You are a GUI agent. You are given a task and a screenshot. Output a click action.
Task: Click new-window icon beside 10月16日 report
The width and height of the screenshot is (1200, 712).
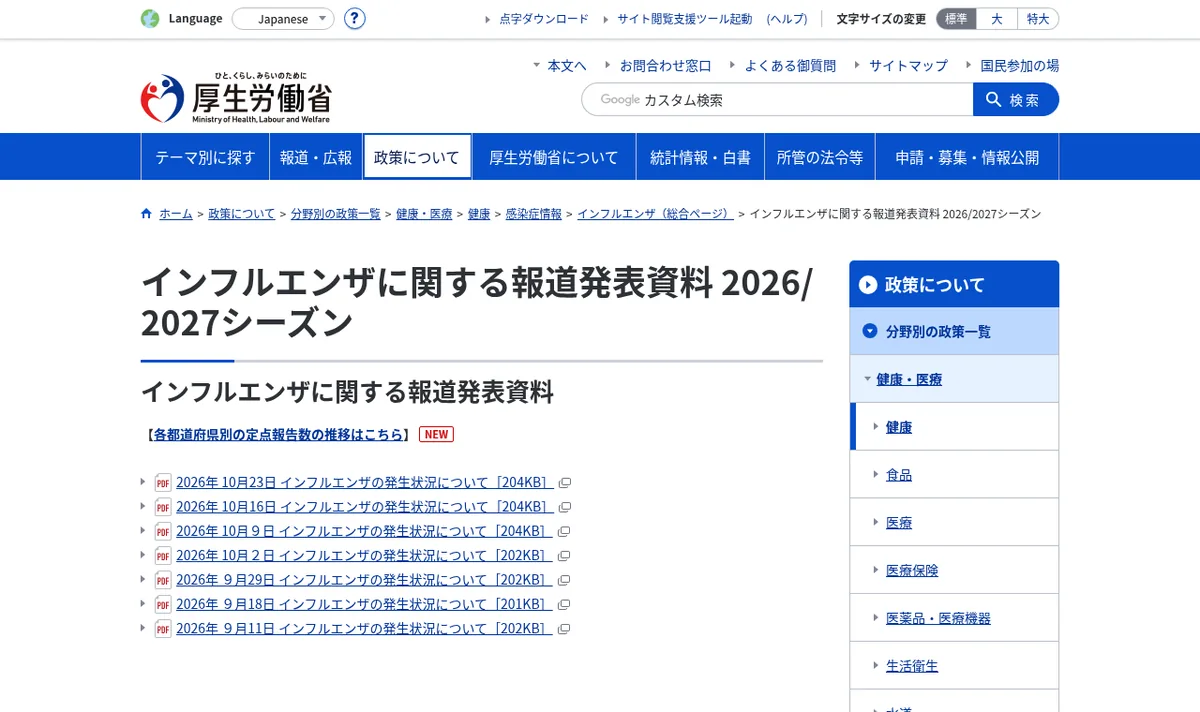tap(564, 507)
